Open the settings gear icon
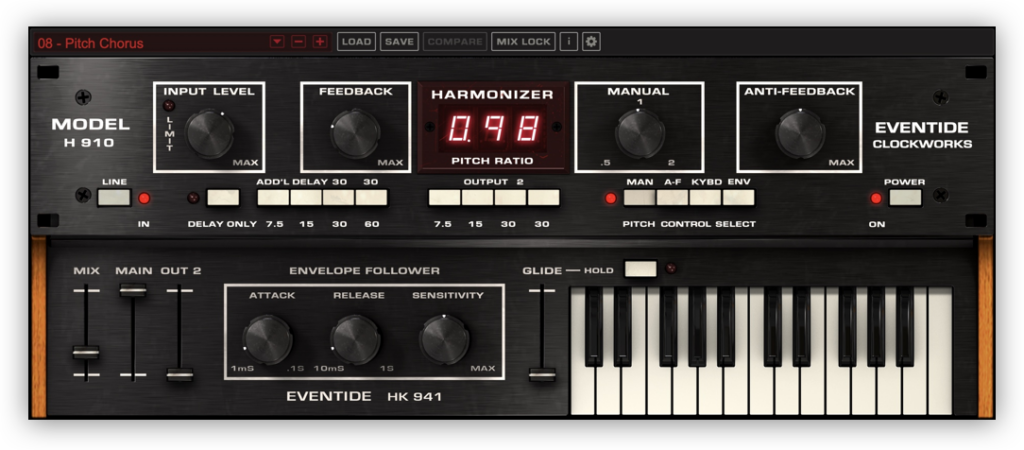Image resolution: width=1024 pixels, height=450 pixels. [592, 42]
